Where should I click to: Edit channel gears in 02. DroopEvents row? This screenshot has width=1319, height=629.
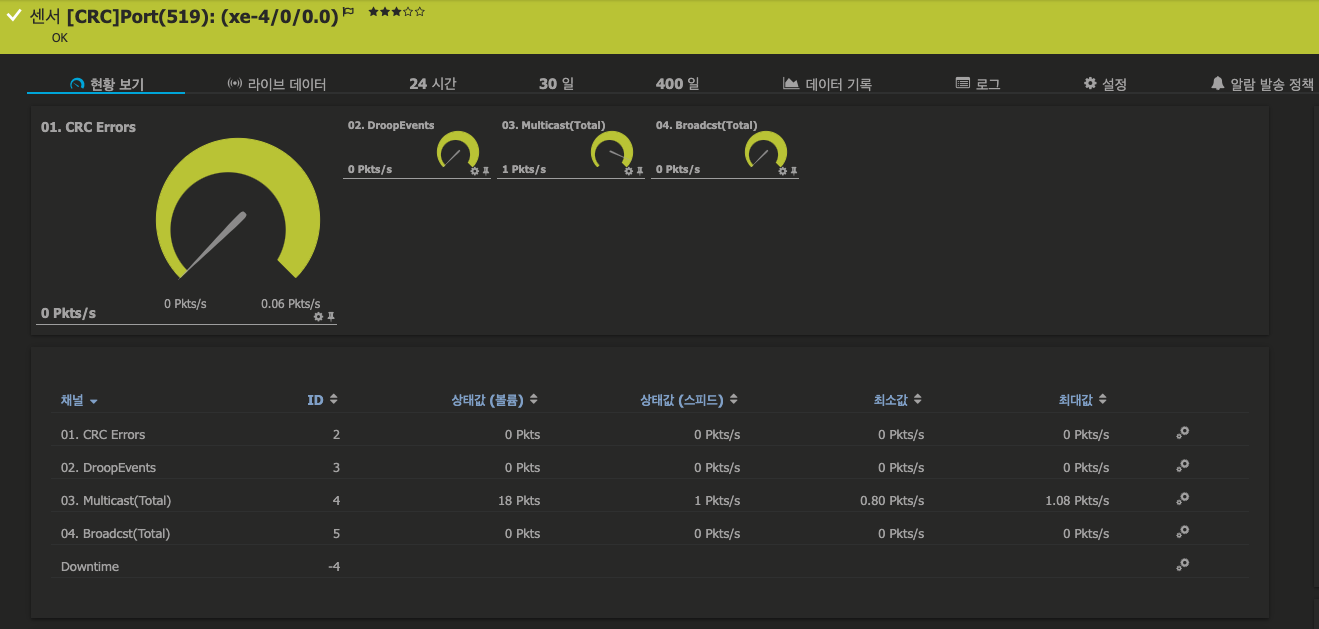tap(1182, 466)
